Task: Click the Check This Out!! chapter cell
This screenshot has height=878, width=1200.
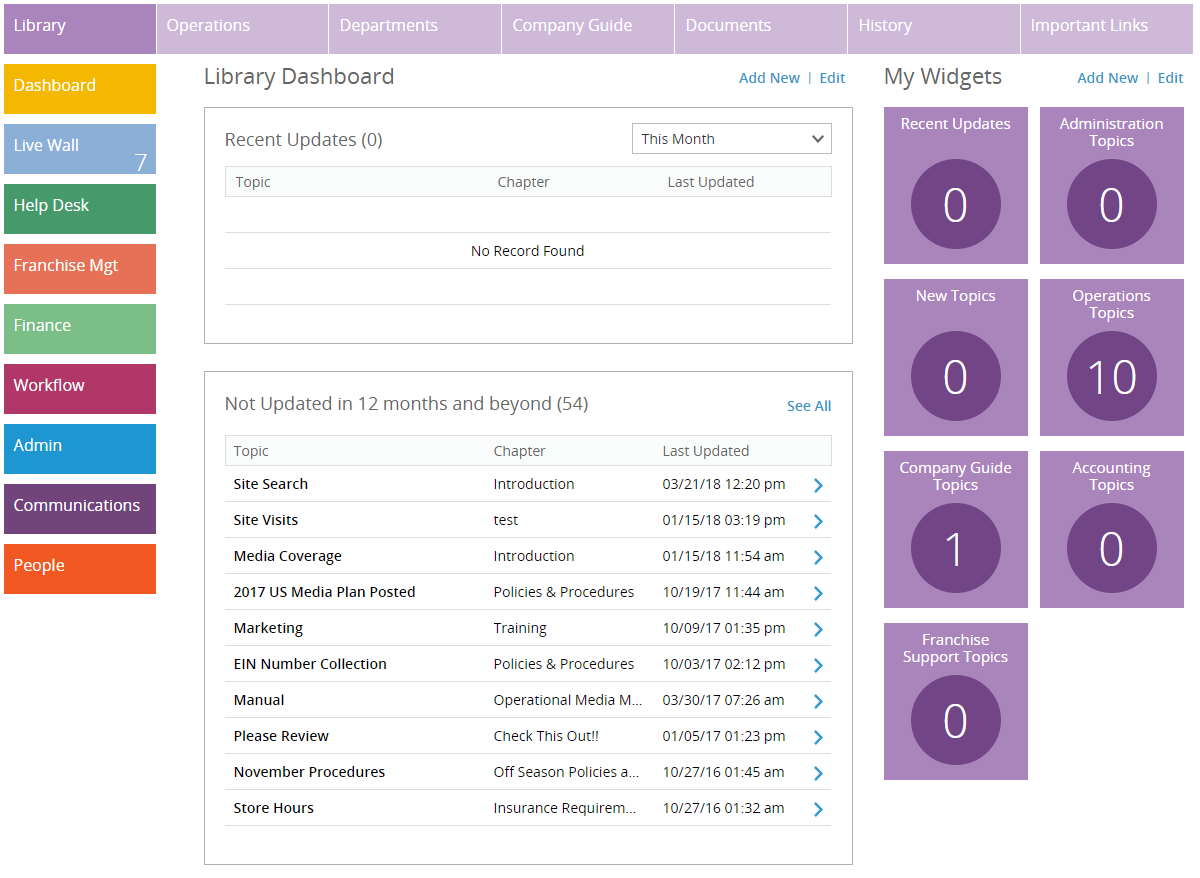Action: (546, 736)
